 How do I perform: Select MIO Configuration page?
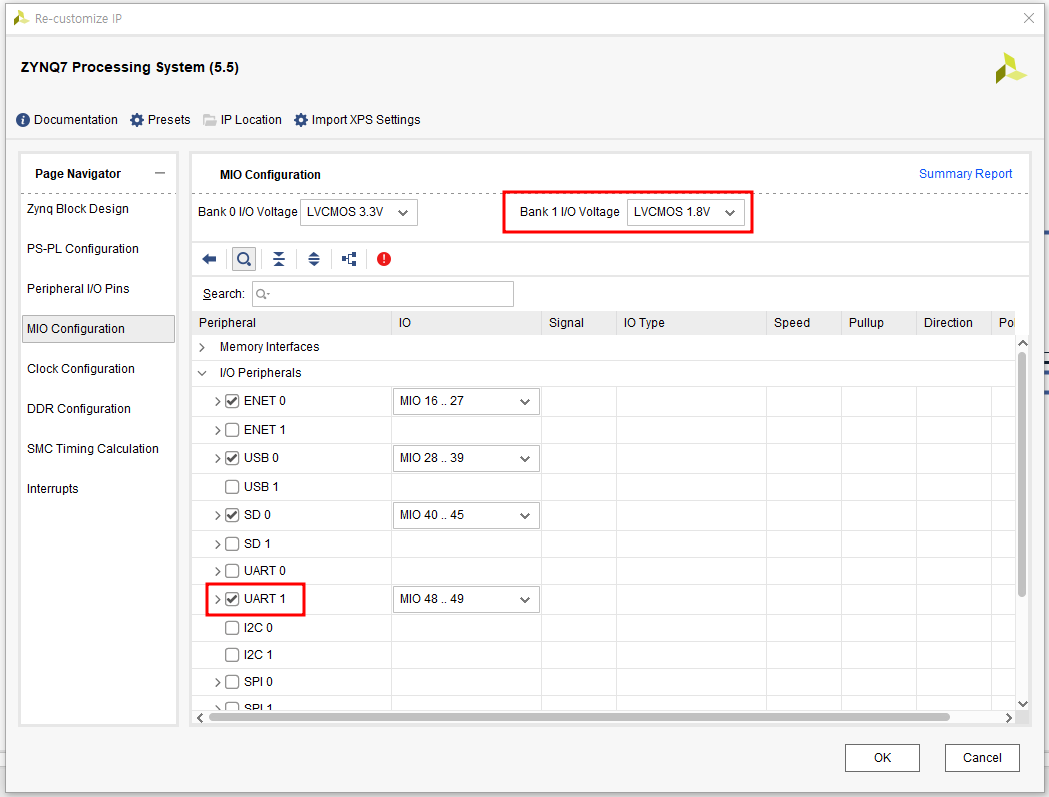coord(98,329)
